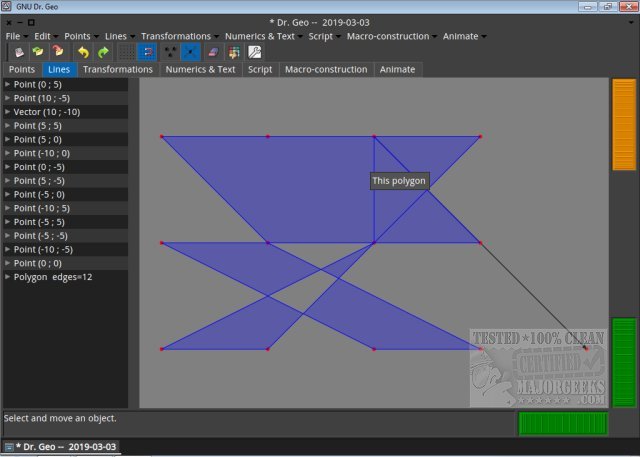Toggle the grid display button

(x=126, y=51)
